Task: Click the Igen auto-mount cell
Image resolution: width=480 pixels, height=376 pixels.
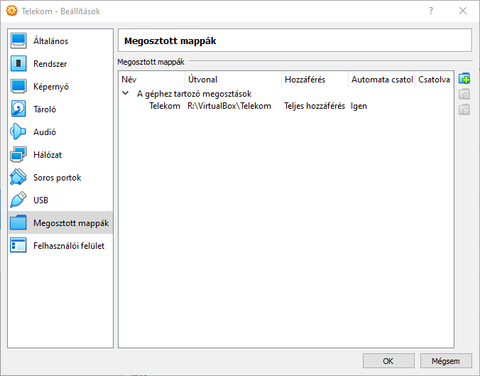Action: pyautogui.click(x=359, y=106)
